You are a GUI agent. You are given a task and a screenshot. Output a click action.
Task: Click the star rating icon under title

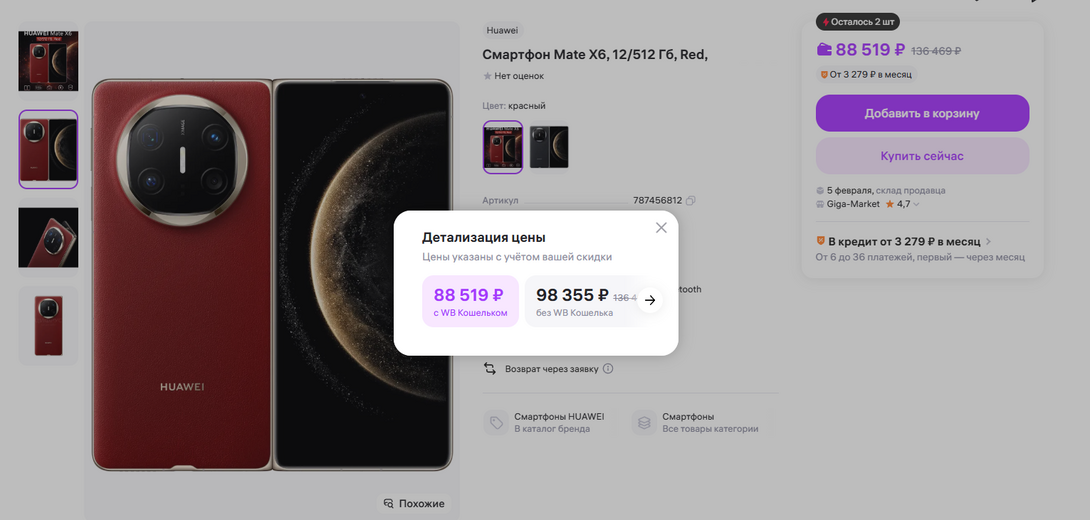click(488, 75)
